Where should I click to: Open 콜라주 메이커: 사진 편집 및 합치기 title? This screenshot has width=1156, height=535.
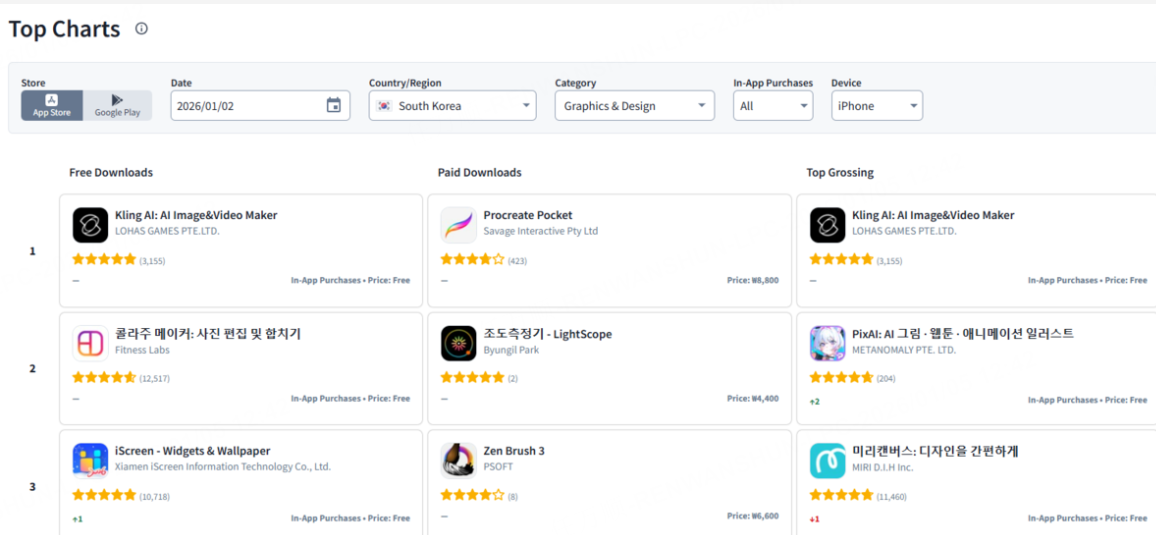[208, 334]
